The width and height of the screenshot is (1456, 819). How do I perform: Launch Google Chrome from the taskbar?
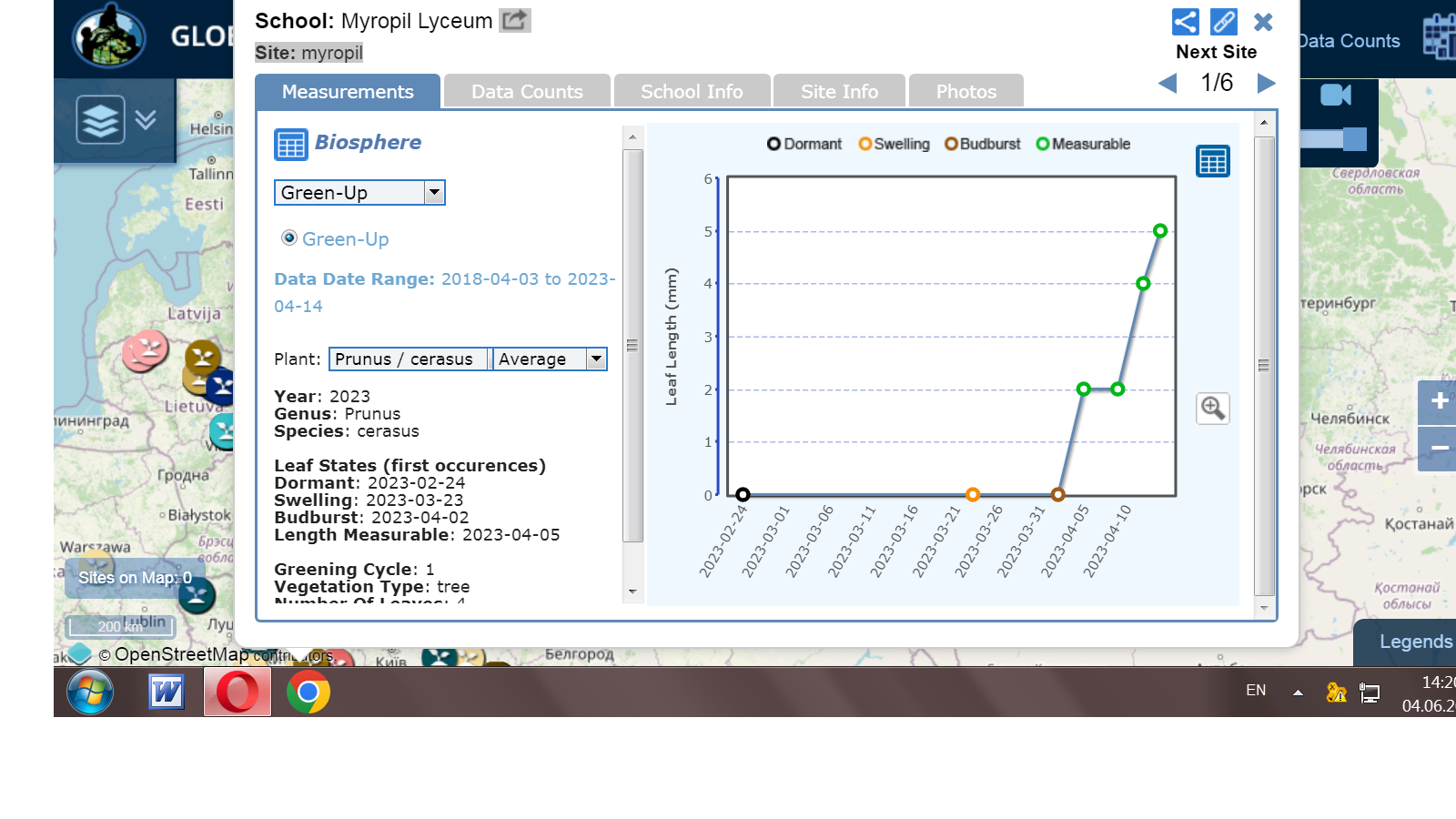(x=308, y=693)
